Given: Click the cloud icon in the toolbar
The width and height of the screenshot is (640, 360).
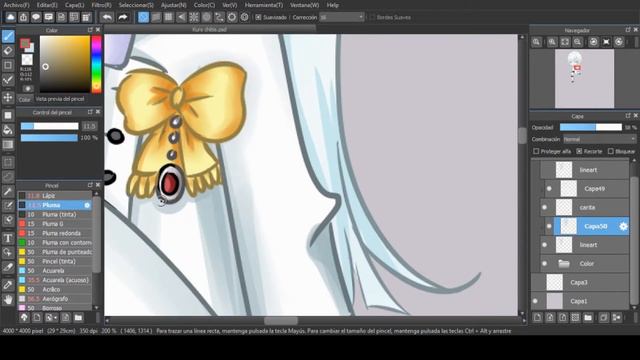Looking at the screenshot, I should pyautogui.click(x=11, y=17).
